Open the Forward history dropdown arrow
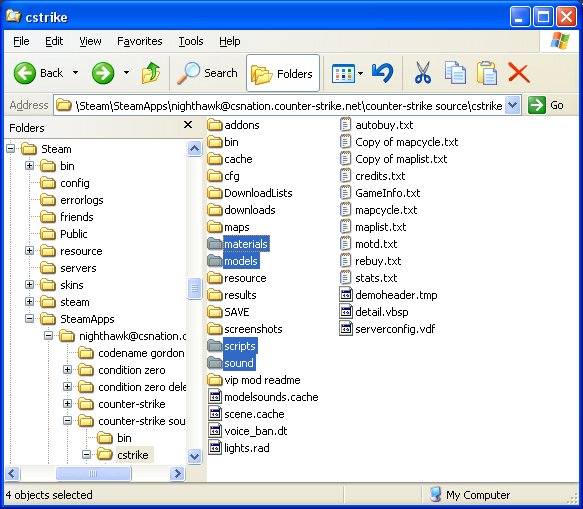Screen dimensions: 583x509 click(126, 73)
